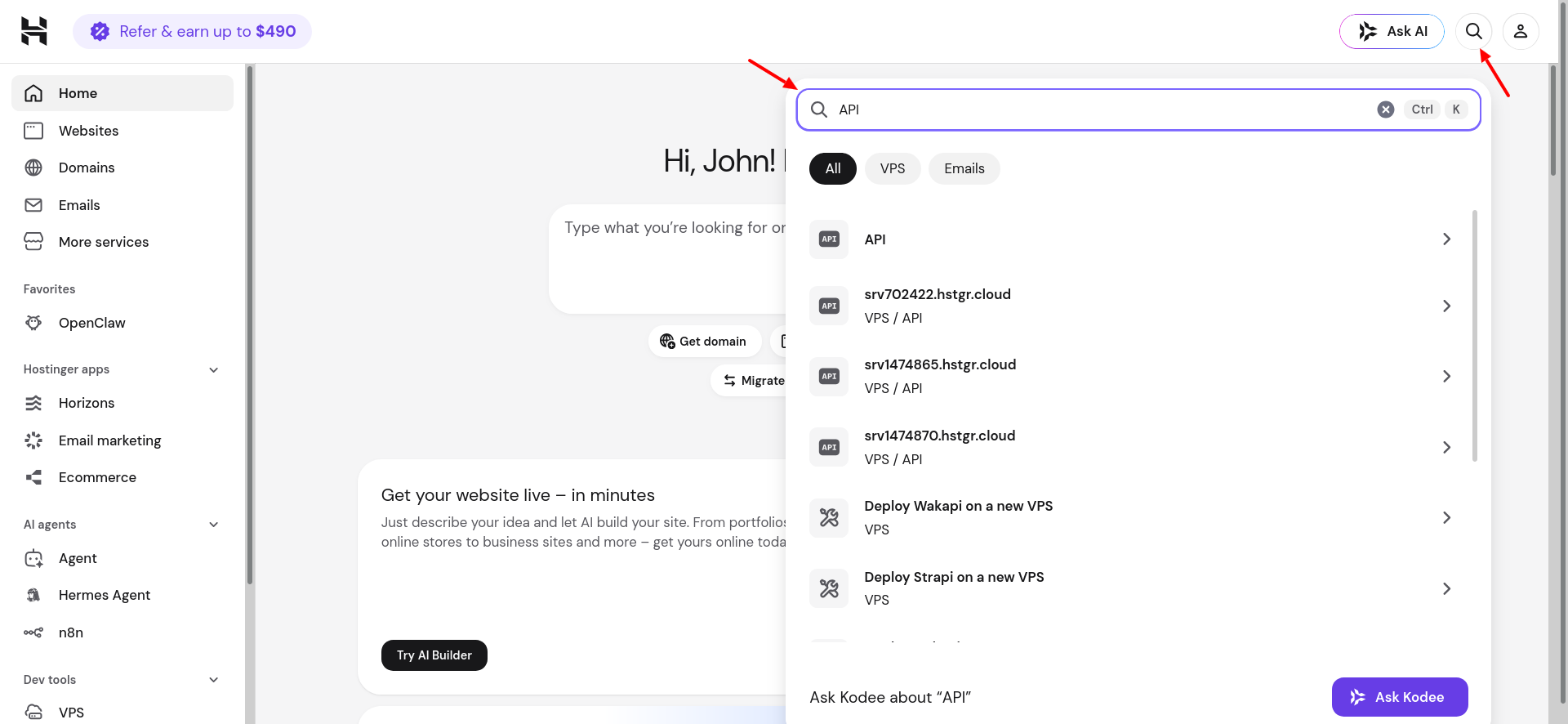Click the search results scrollbar
Screen dimensions: 1568x724
click(1475, 335)
